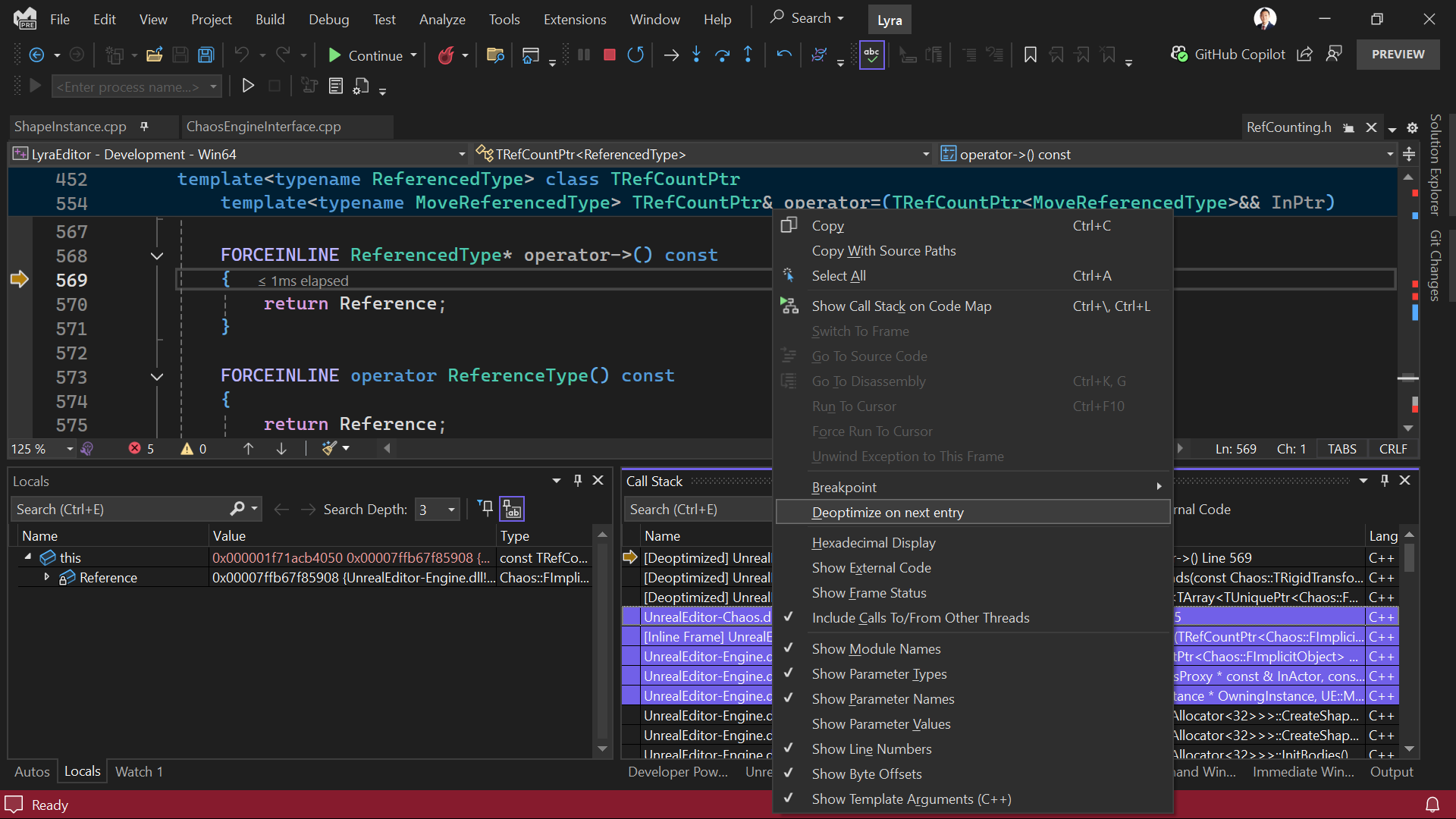This screenshot has height=819, width=1456.
Task: Expand the Reference variable in Locals
Action: pos(47,577)
